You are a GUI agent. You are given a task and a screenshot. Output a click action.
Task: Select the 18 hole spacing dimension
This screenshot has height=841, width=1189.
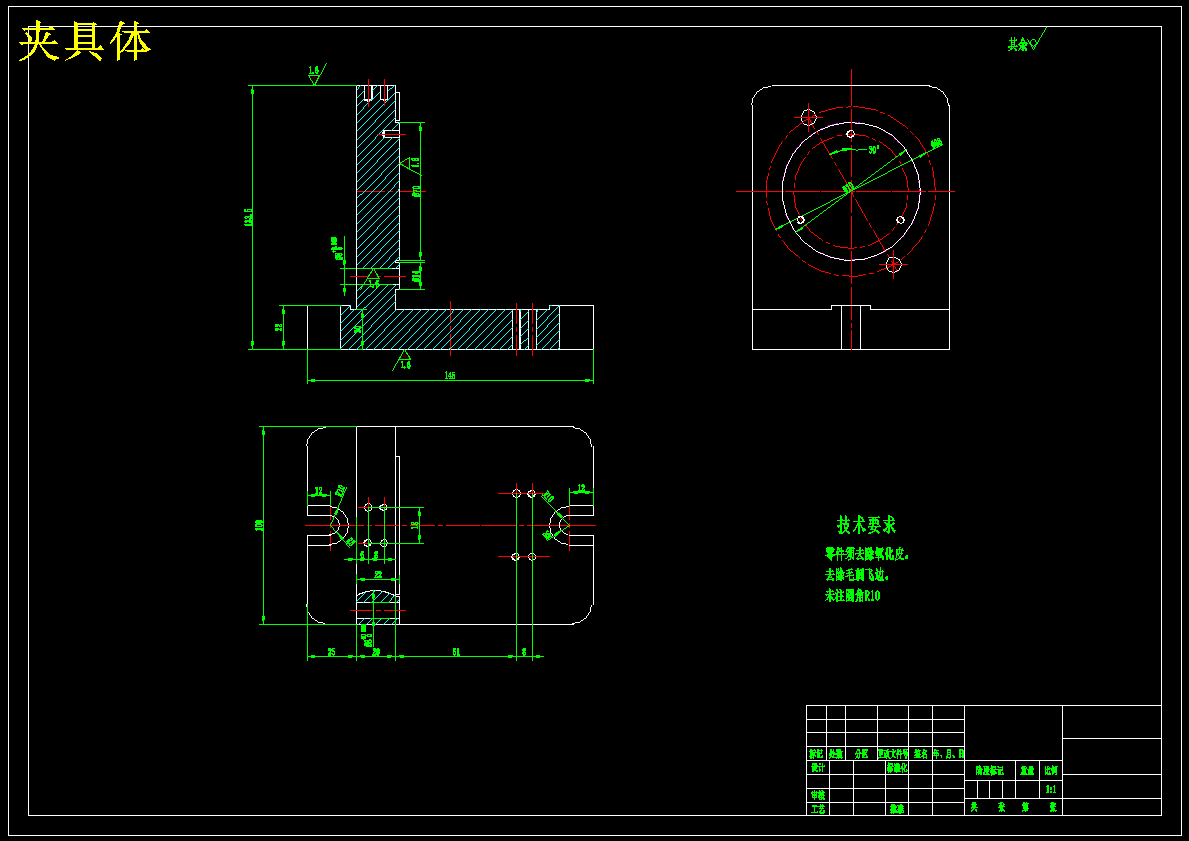[415, 525]
